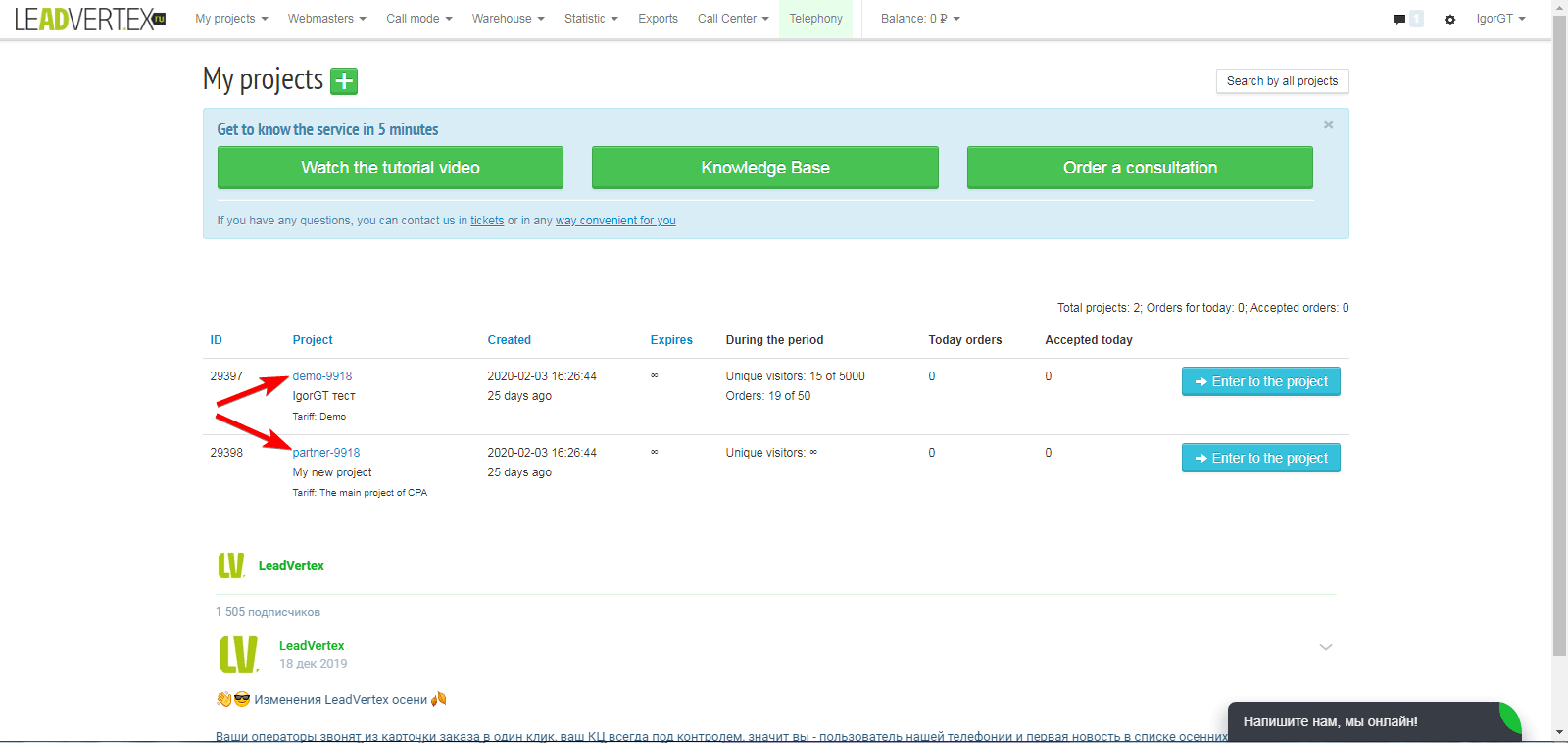Click project ID 29398 cell
The width and height of the screenshot is (1568, 743).
coord(226,453)
